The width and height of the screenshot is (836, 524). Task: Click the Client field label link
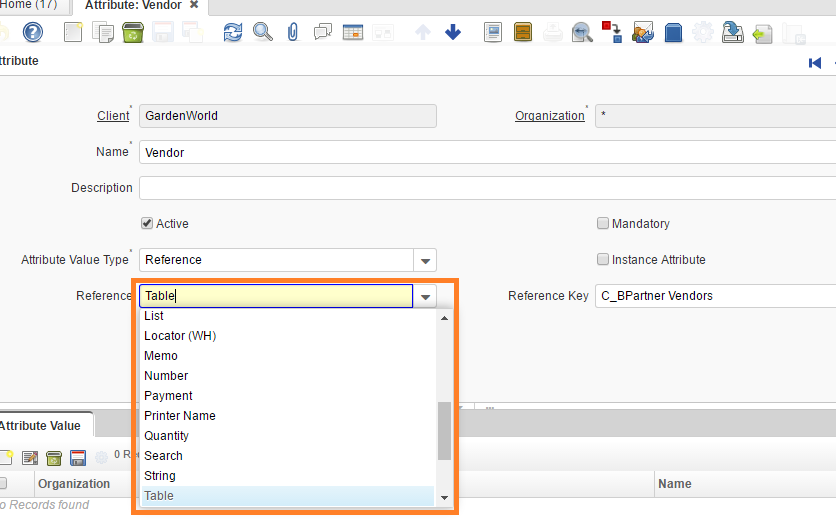click(x=113, y=116)
